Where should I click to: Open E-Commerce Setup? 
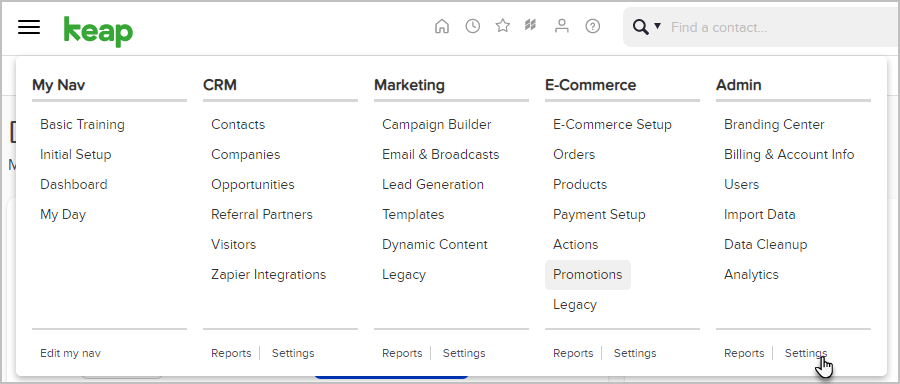coord(612,125)
